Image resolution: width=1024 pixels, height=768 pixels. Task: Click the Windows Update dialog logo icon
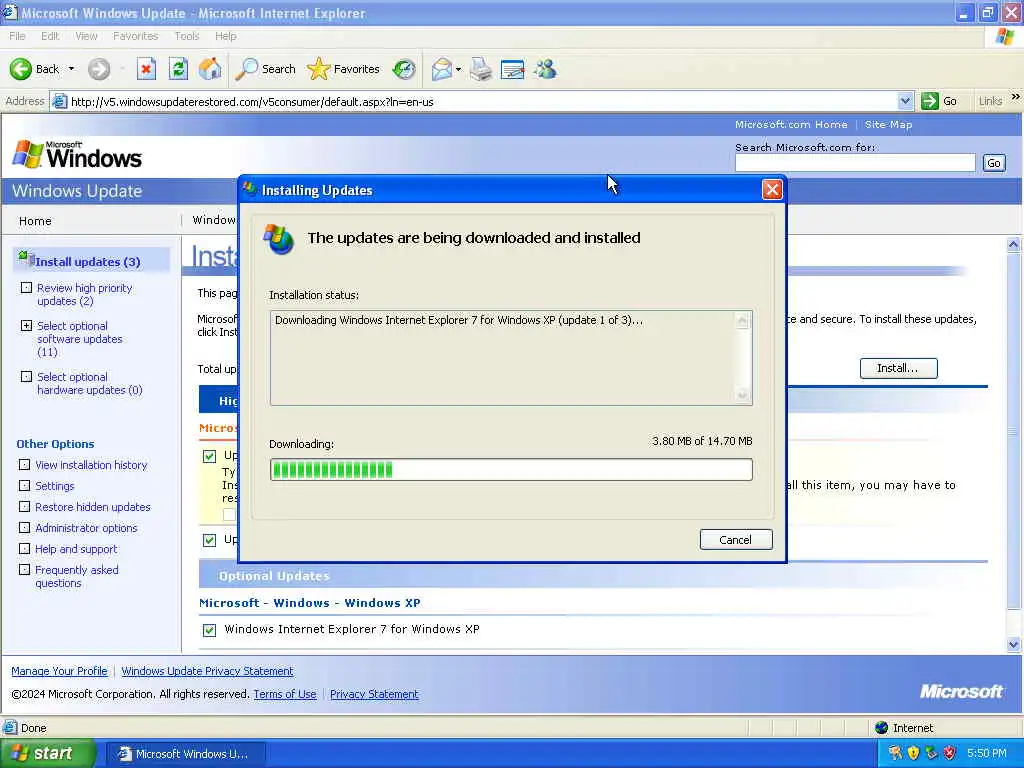(x=278, y=239)
